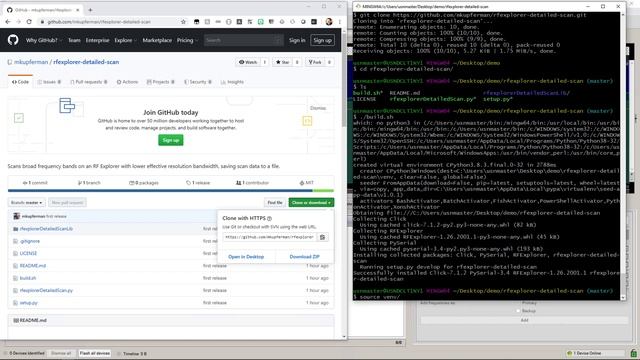Click the site lock icon in address bar
This screenshot has width=640, height=360.
point(42,22)
